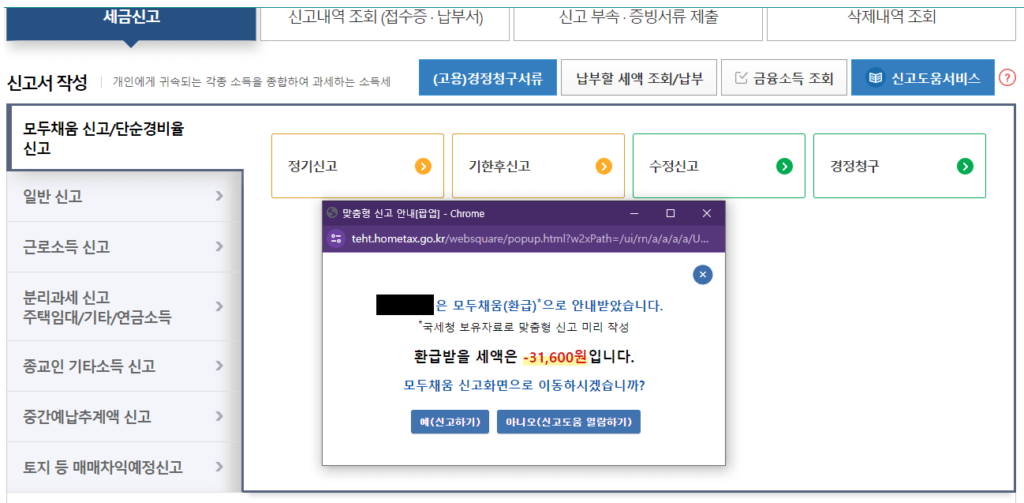Close the Chrome popup window

706,213
